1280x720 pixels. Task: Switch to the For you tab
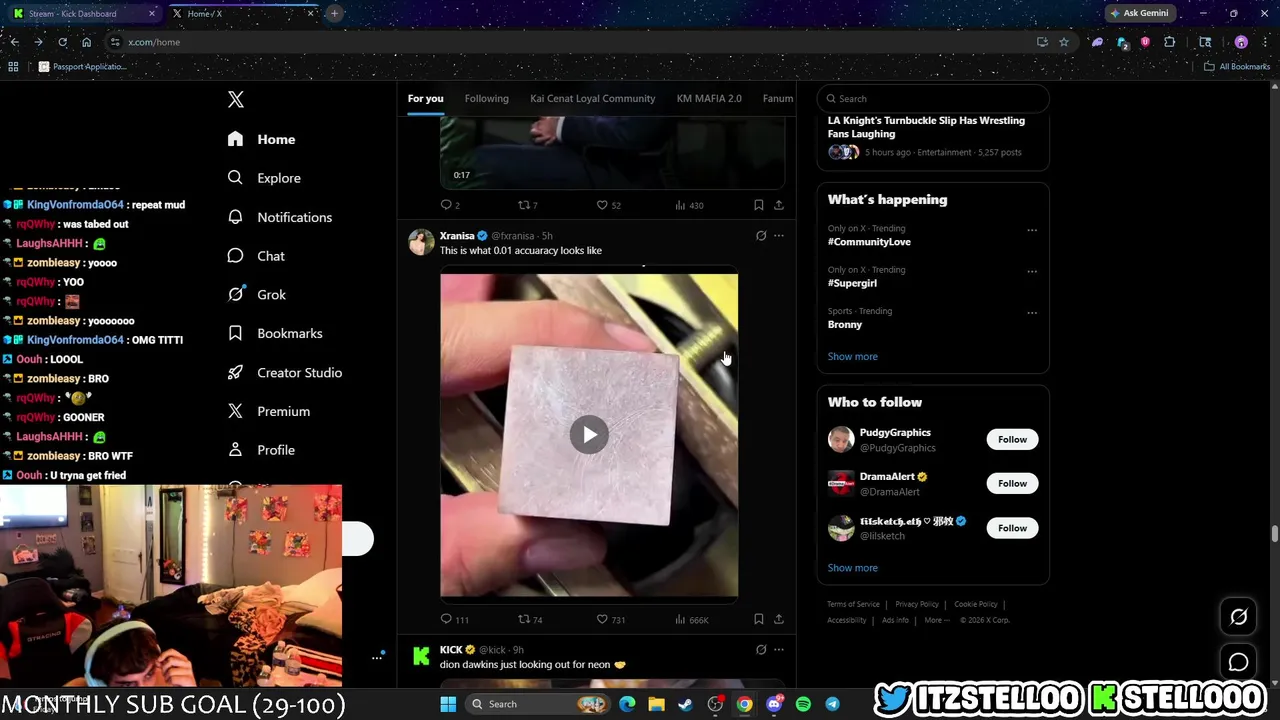click(425, 98)
